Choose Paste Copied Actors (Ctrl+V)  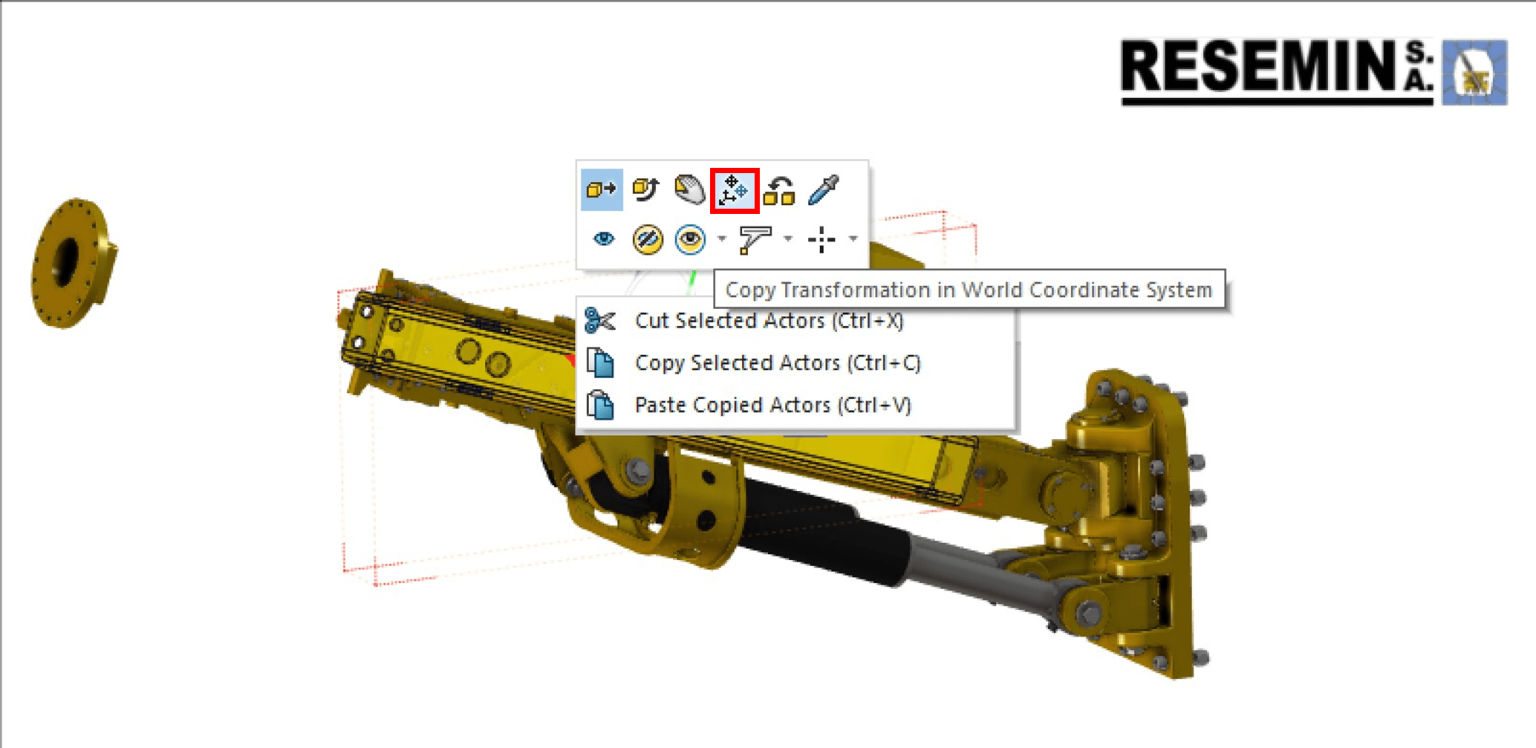pyautogui.click(x=796, y=405)
